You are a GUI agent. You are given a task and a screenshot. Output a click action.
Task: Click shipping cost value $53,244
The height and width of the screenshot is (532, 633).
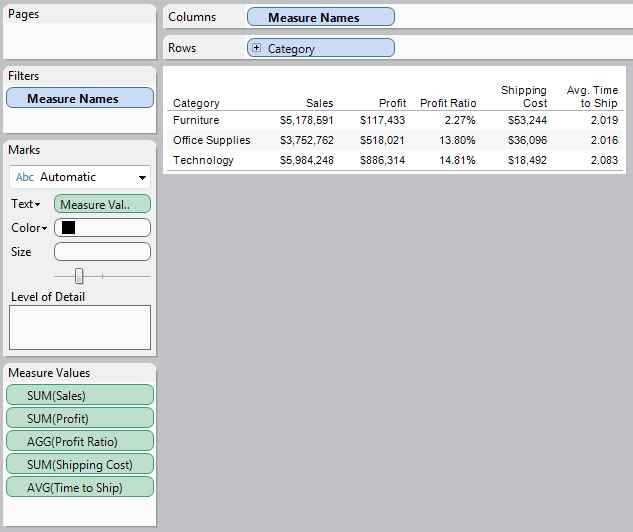point(527,120)
